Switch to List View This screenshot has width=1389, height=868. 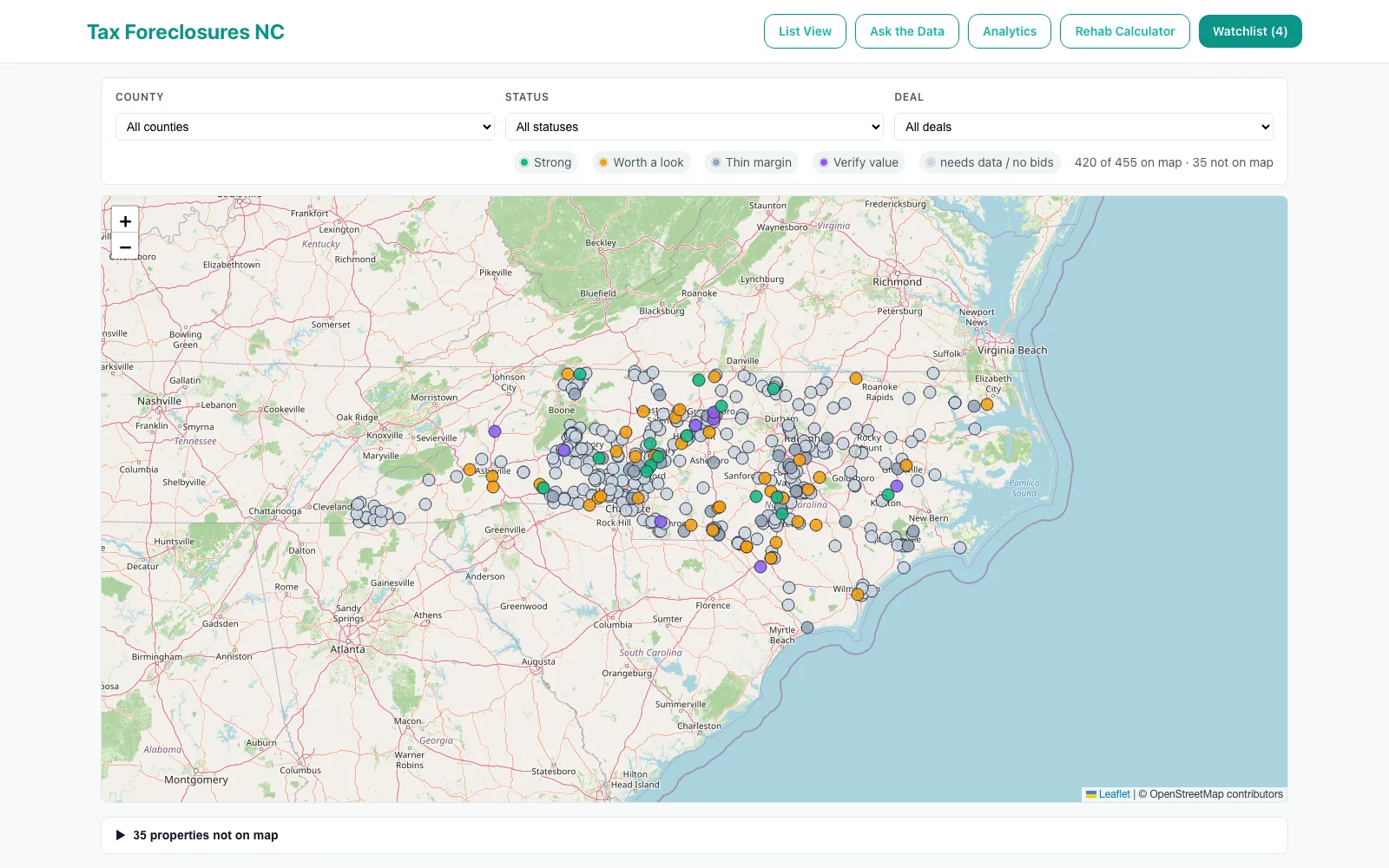pos(805,31)
